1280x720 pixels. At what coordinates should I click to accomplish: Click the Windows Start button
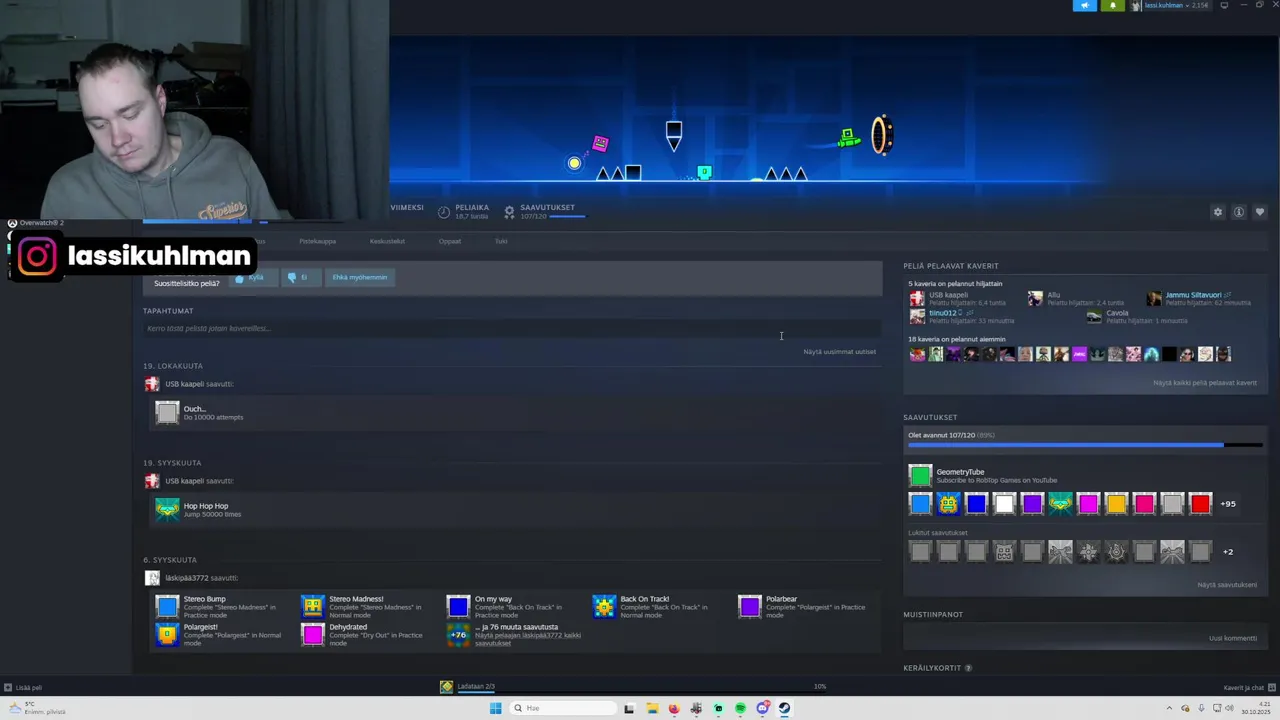pos(495,708)
